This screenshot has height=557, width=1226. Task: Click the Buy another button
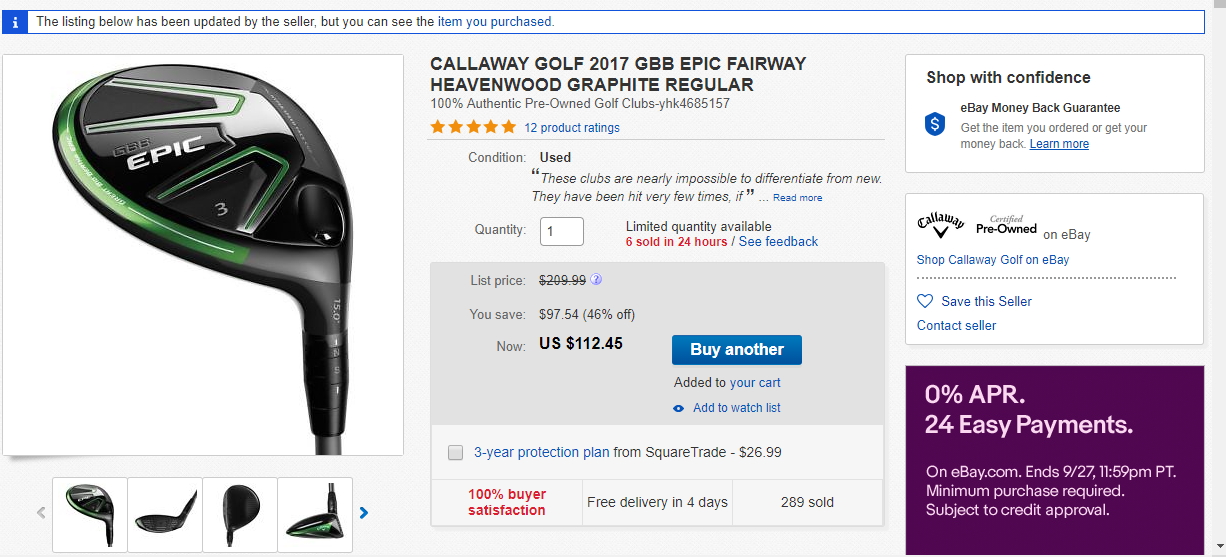click(x=737, y=350)
